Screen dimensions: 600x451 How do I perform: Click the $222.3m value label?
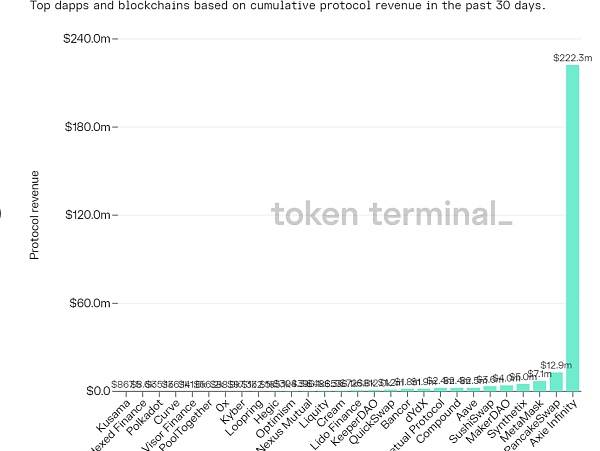pos(572,58)
